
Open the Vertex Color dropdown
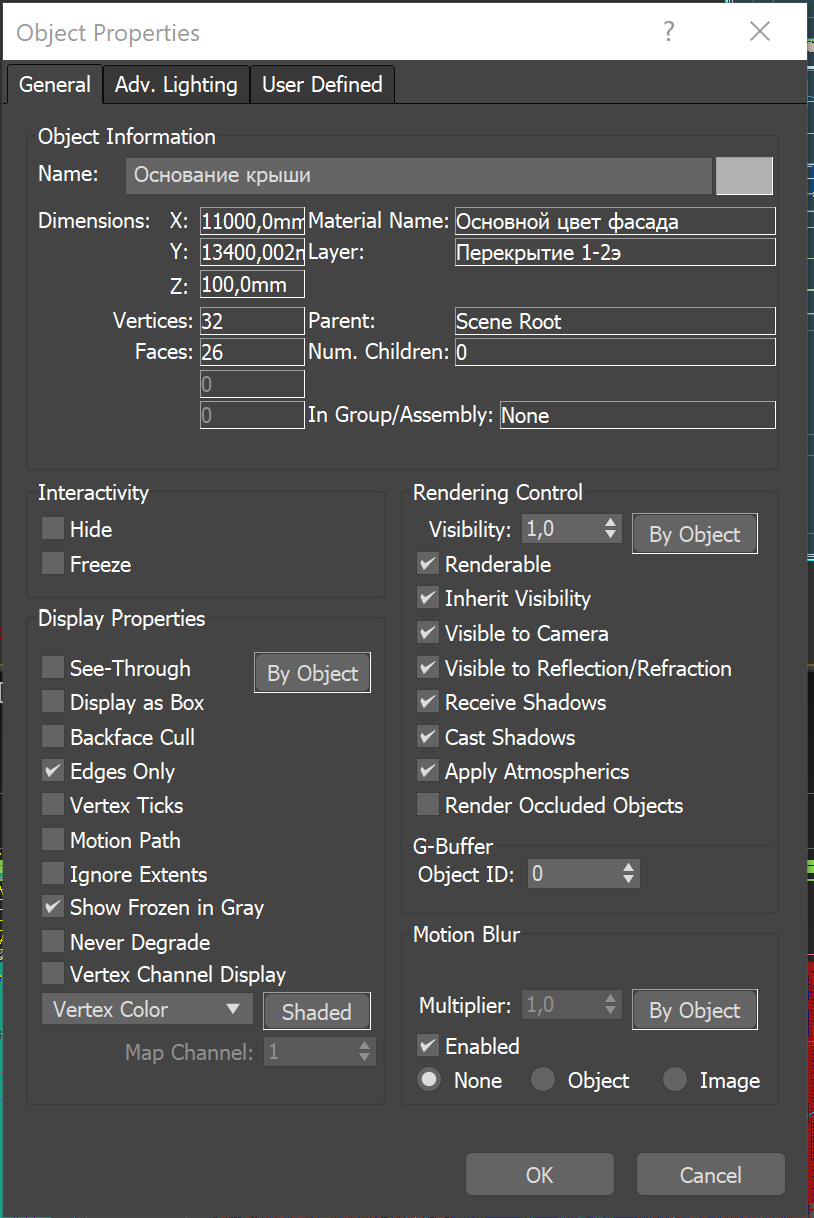147,1009
